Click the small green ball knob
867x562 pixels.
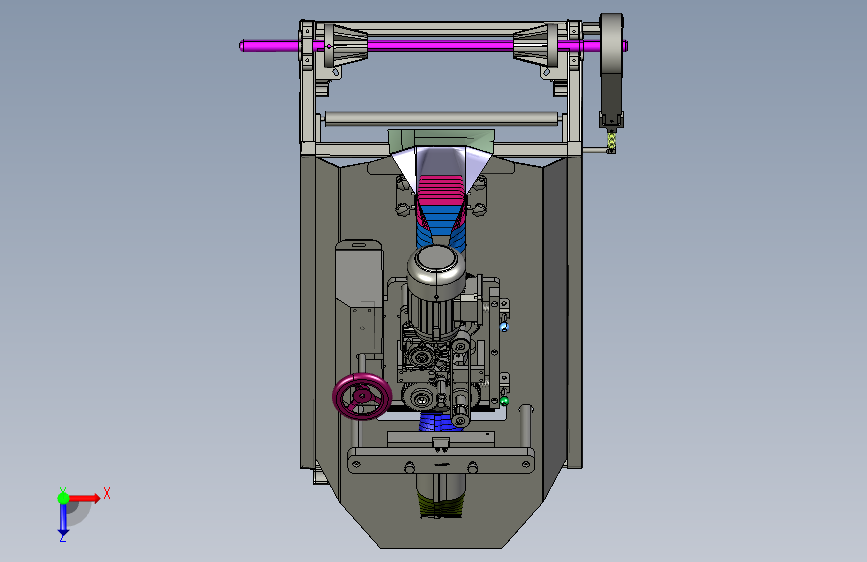[x=504, y=400]
